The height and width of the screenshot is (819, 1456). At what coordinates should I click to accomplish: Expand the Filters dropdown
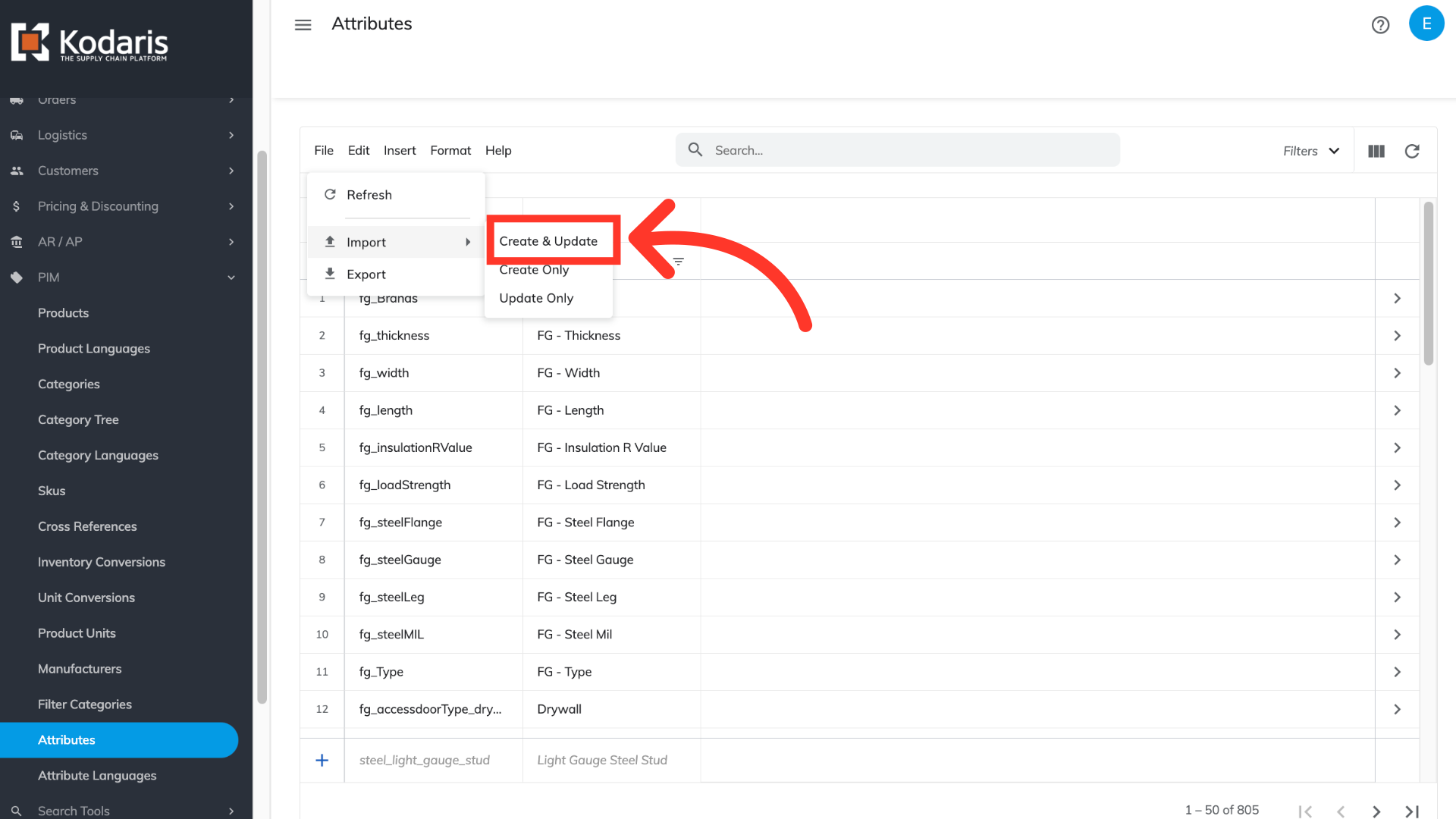tap(1311, 151)
